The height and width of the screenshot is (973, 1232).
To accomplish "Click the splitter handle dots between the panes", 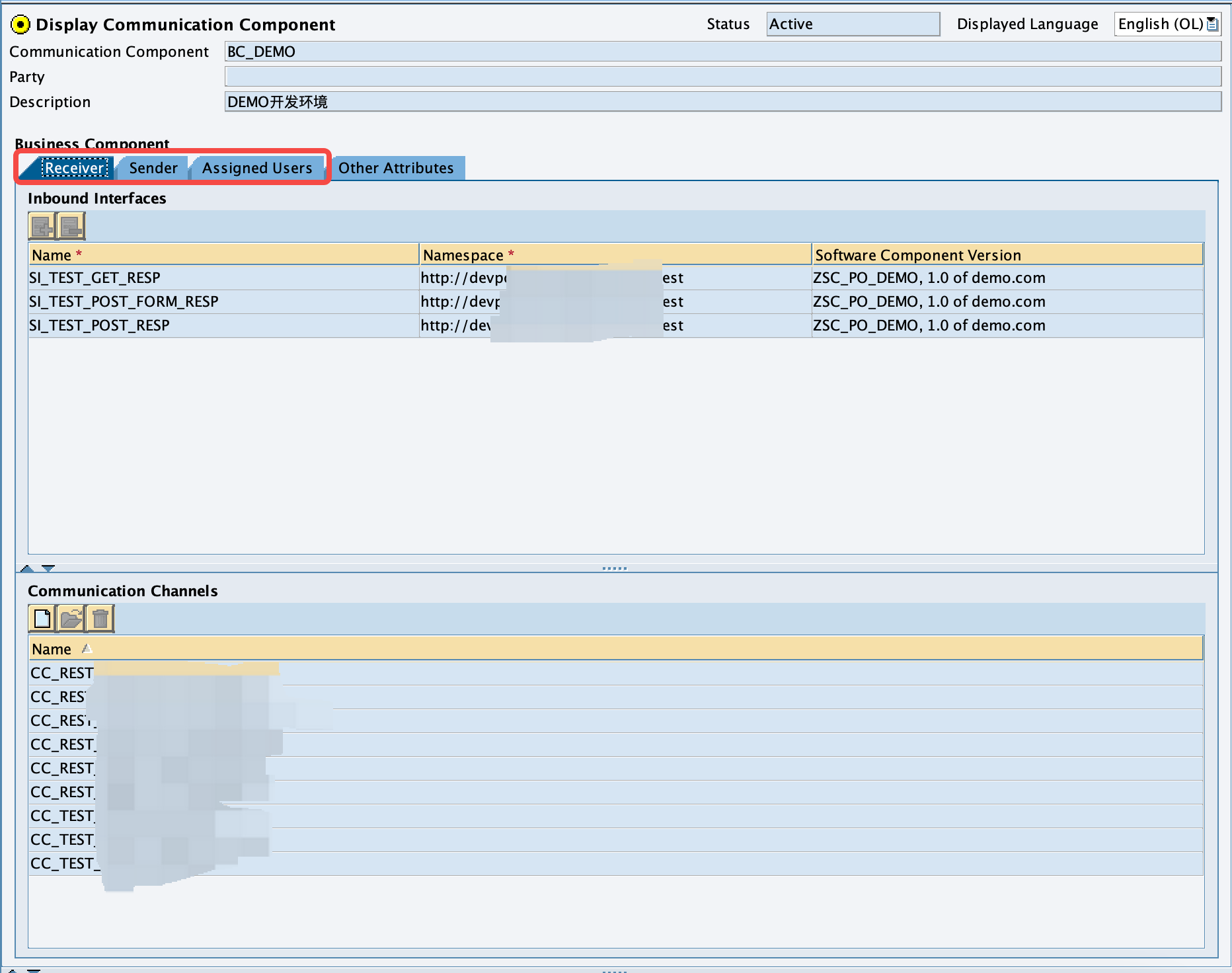I will 615,568.
